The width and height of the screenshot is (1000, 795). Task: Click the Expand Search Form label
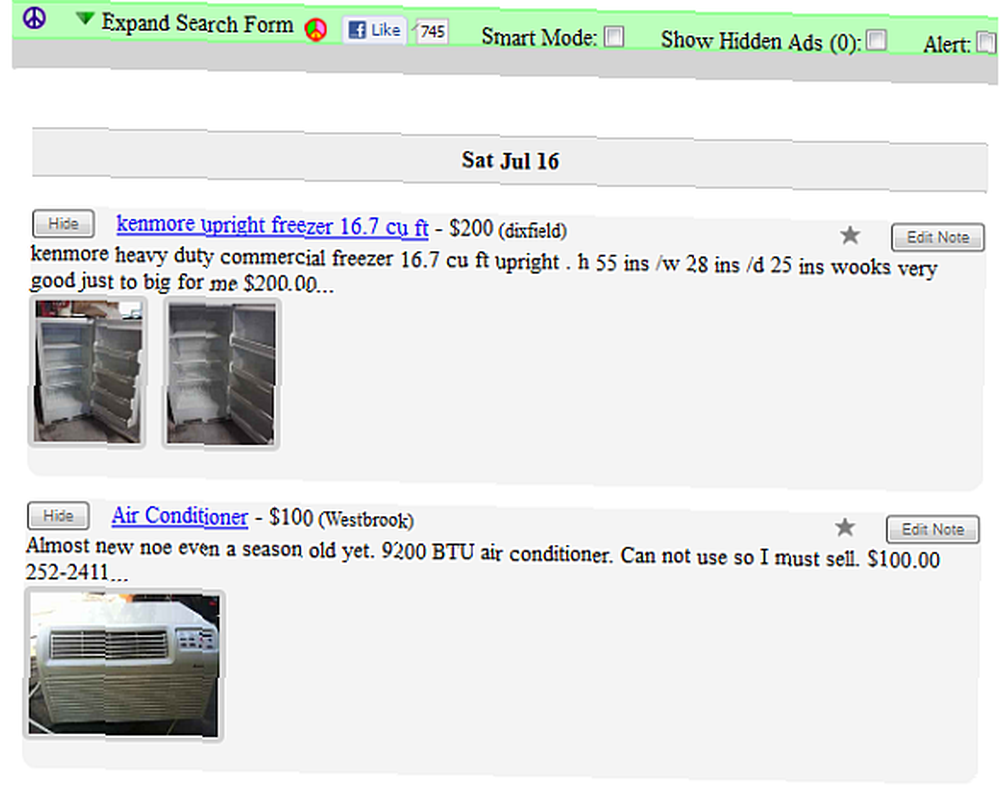tap(198, 24)
